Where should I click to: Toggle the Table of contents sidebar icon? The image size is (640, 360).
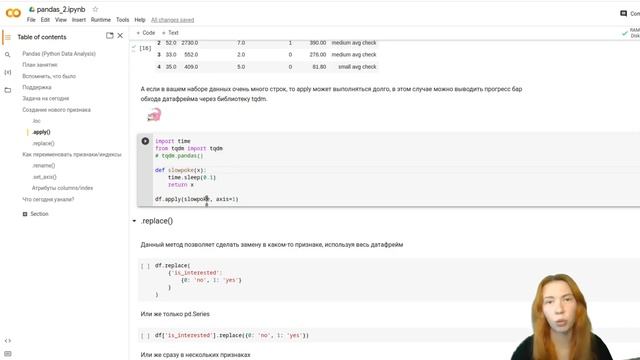(x=7, y=37)
